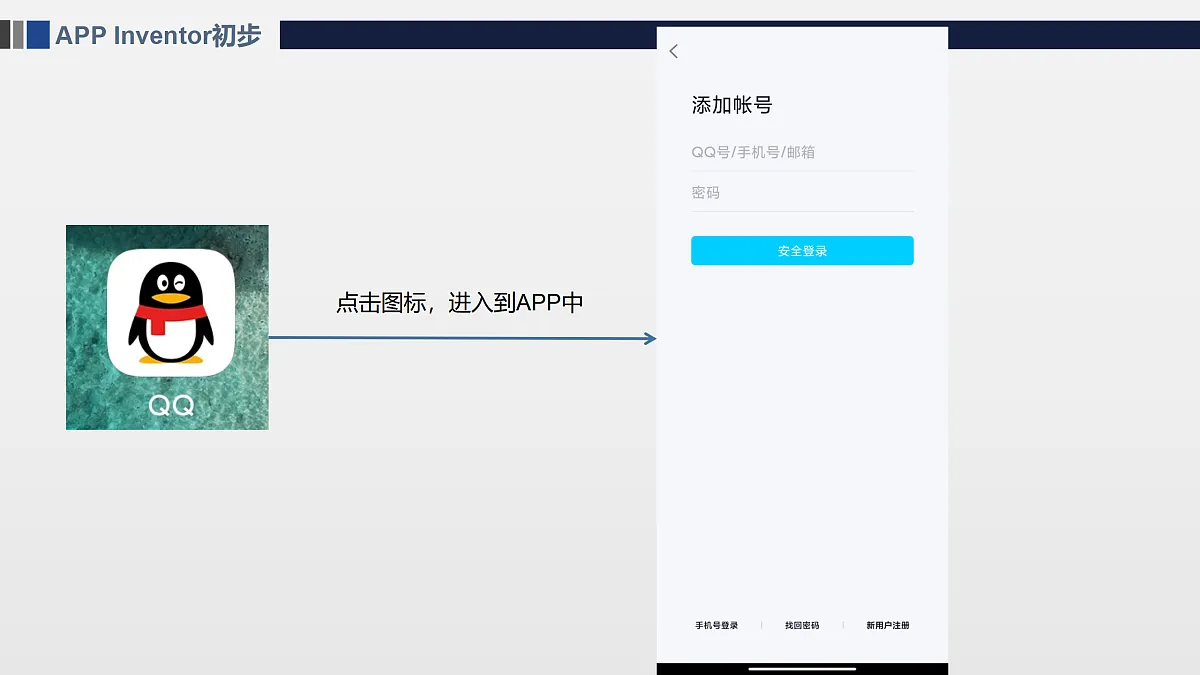Click the QQ label under the icon

(171, 406)
